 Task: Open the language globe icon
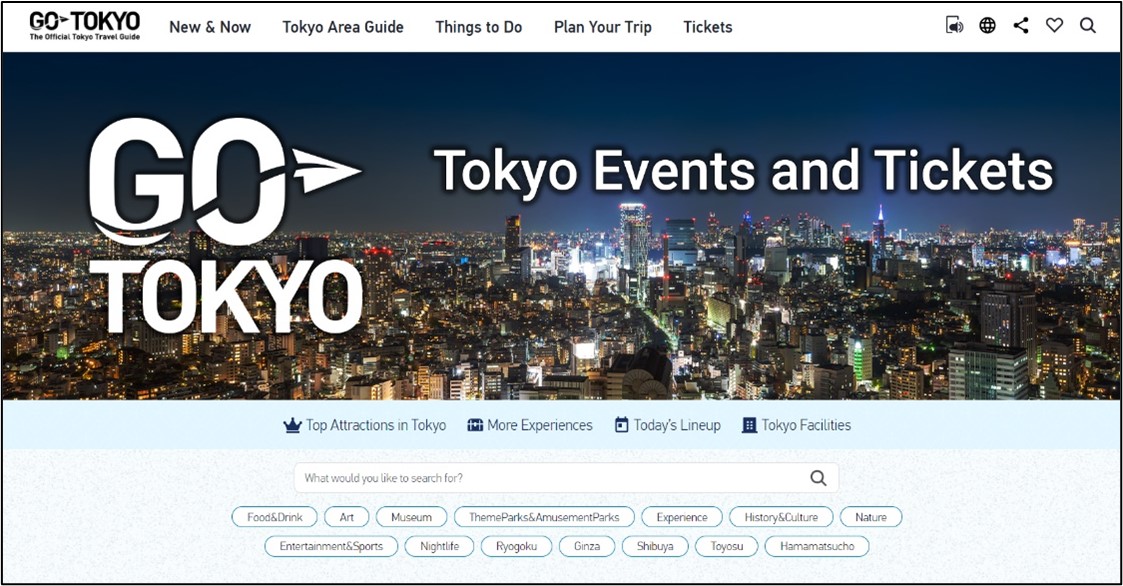point(987,26)
